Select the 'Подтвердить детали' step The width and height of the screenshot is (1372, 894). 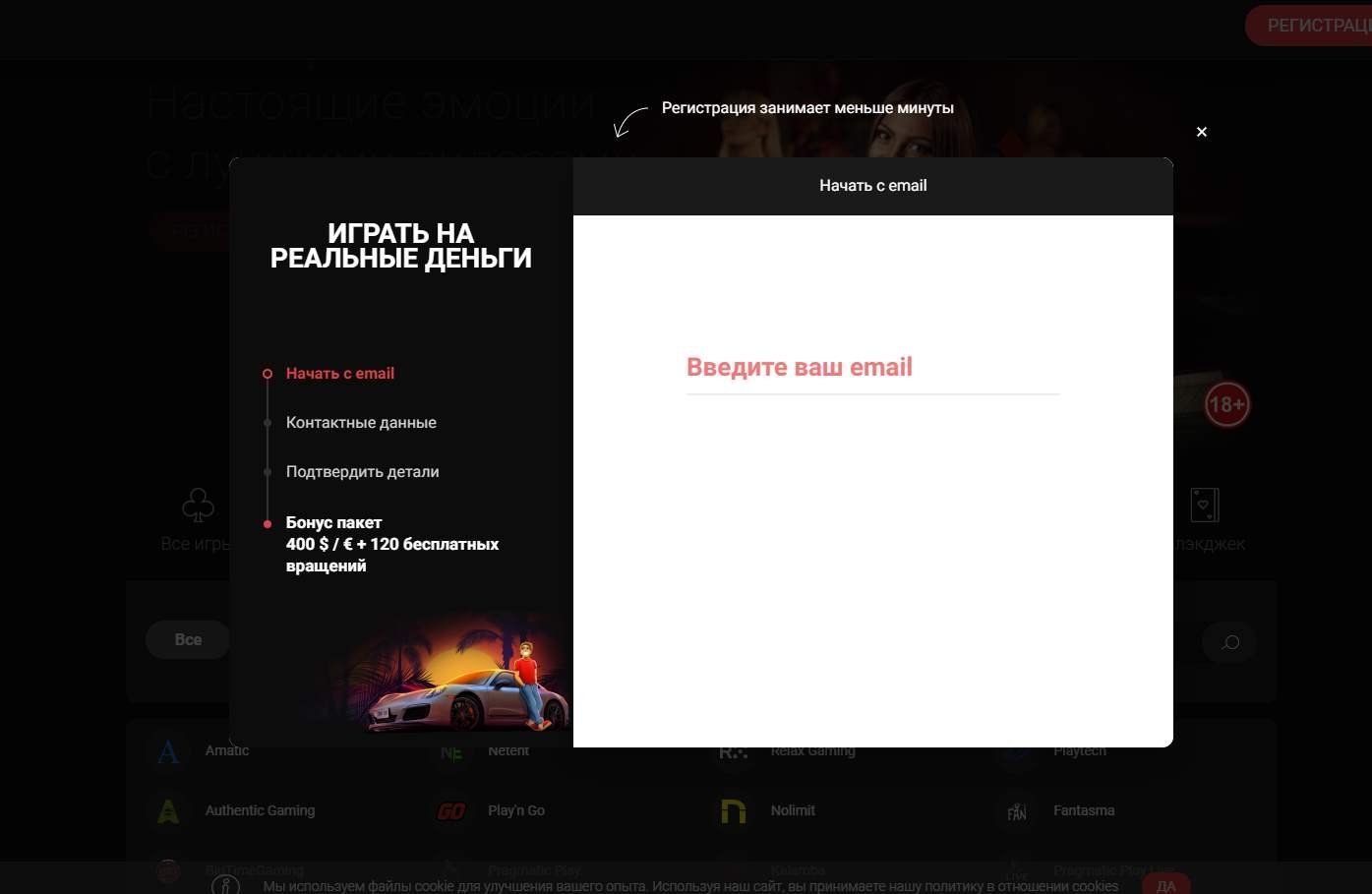tap(362, 472)
